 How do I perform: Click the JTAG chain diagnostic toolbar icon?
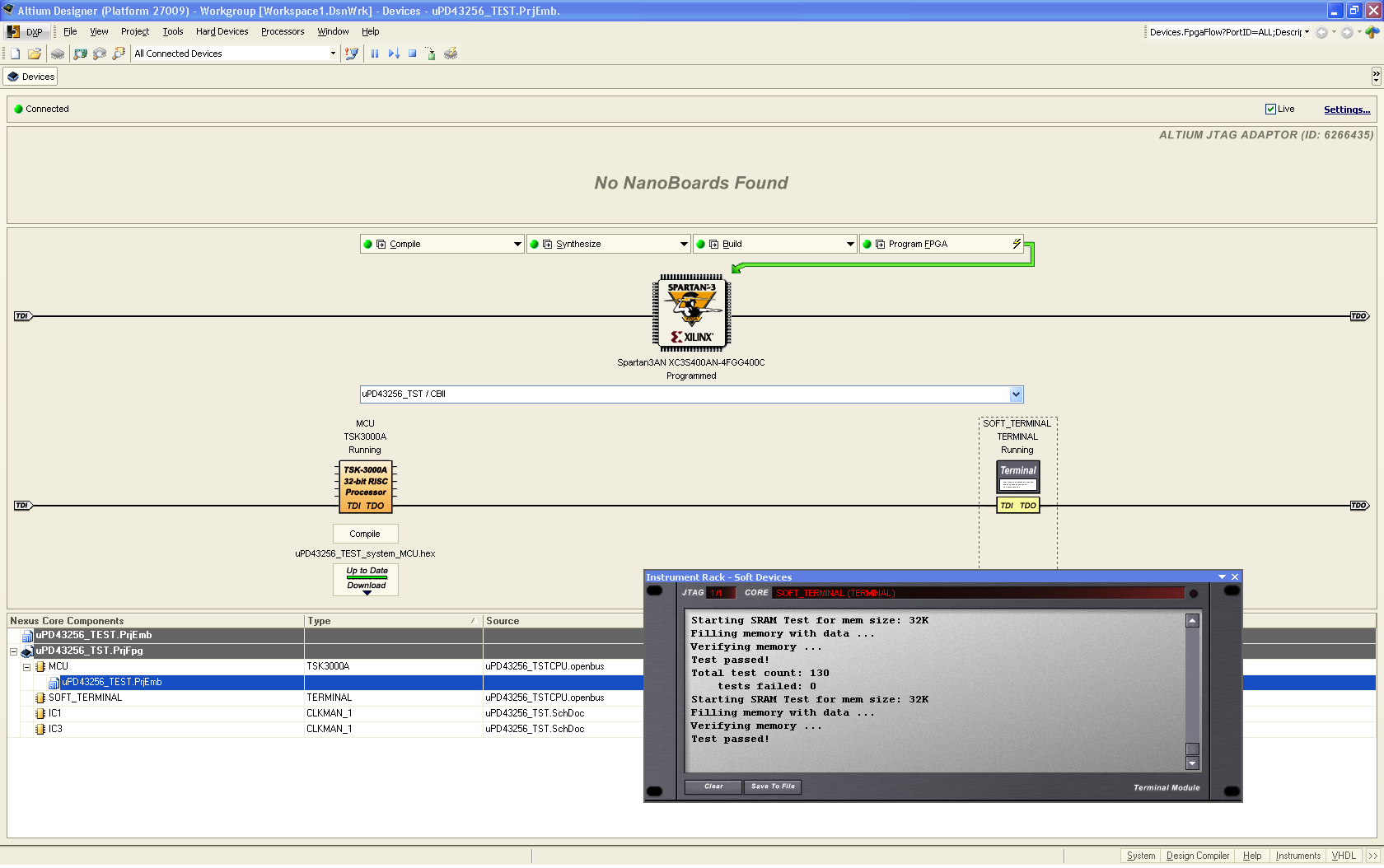[352, 54]
